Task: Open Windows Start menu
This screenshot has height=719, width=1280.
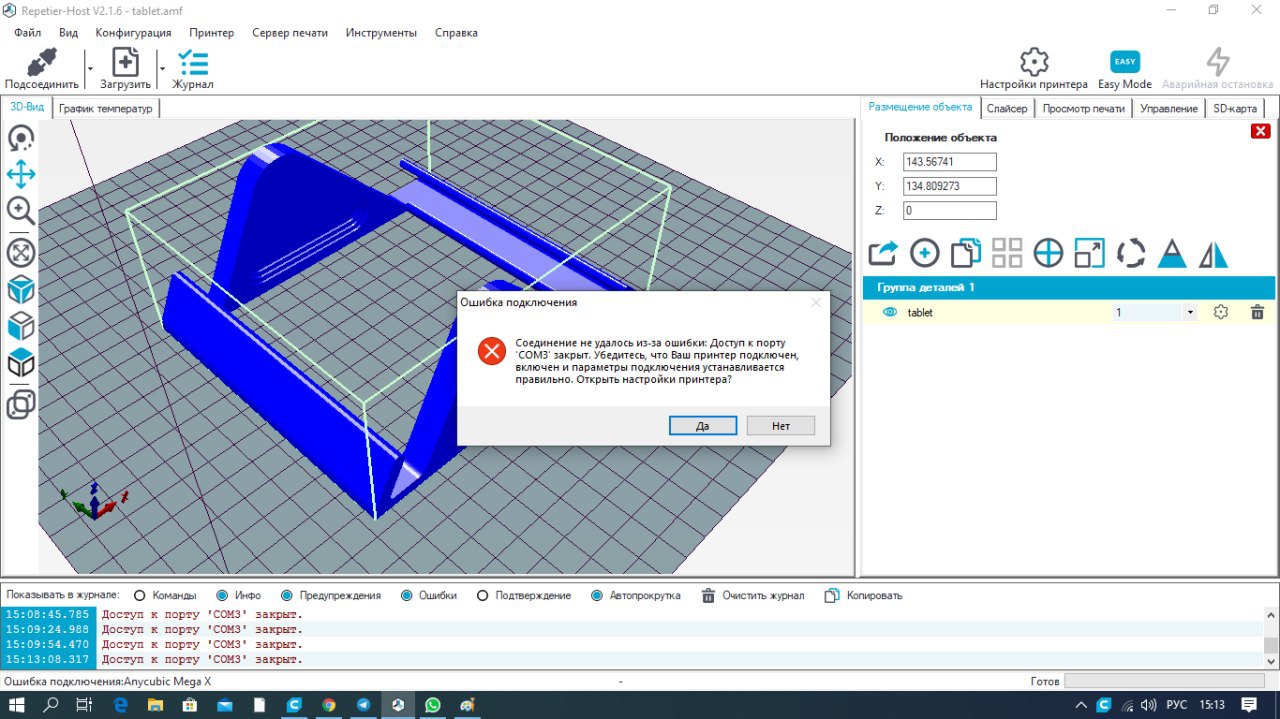Action: (17, 705)
